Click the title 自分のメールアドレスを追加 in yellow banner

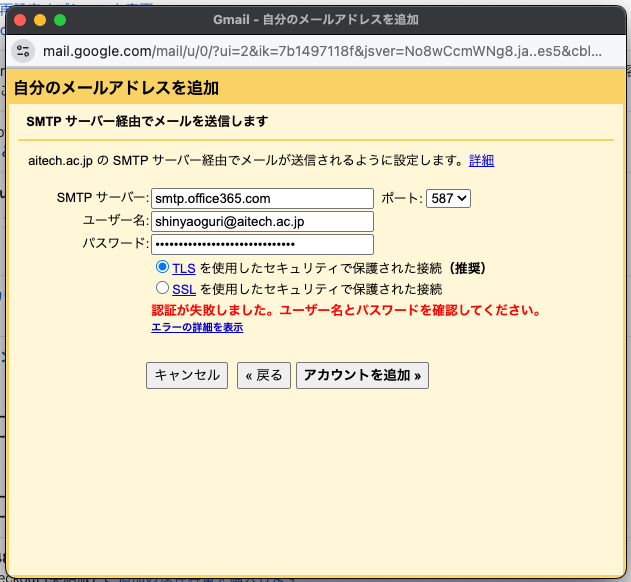116,88
